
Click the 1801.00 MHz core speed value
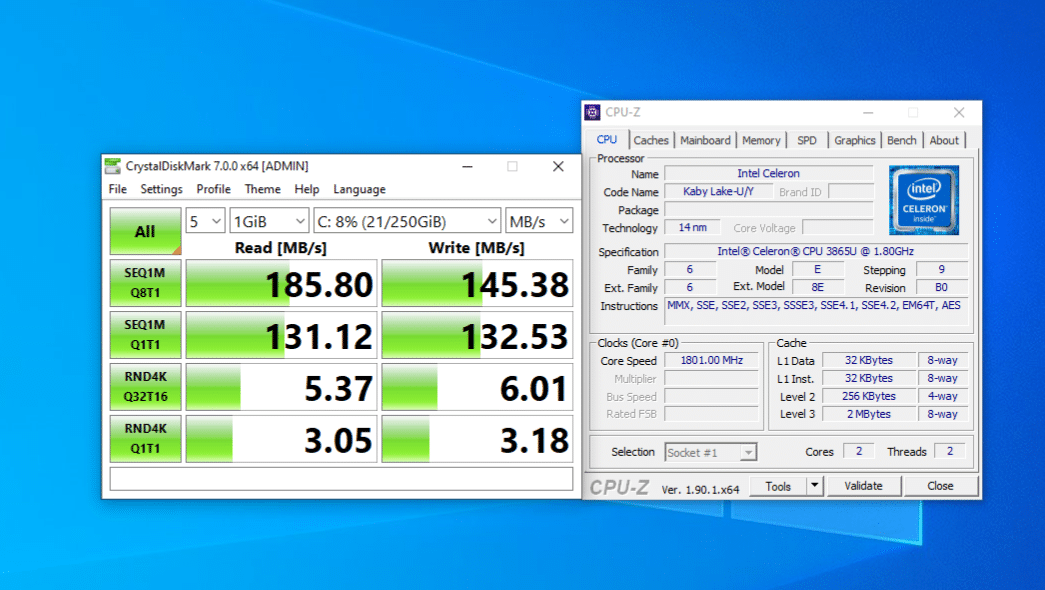click(x=712, y=360)
